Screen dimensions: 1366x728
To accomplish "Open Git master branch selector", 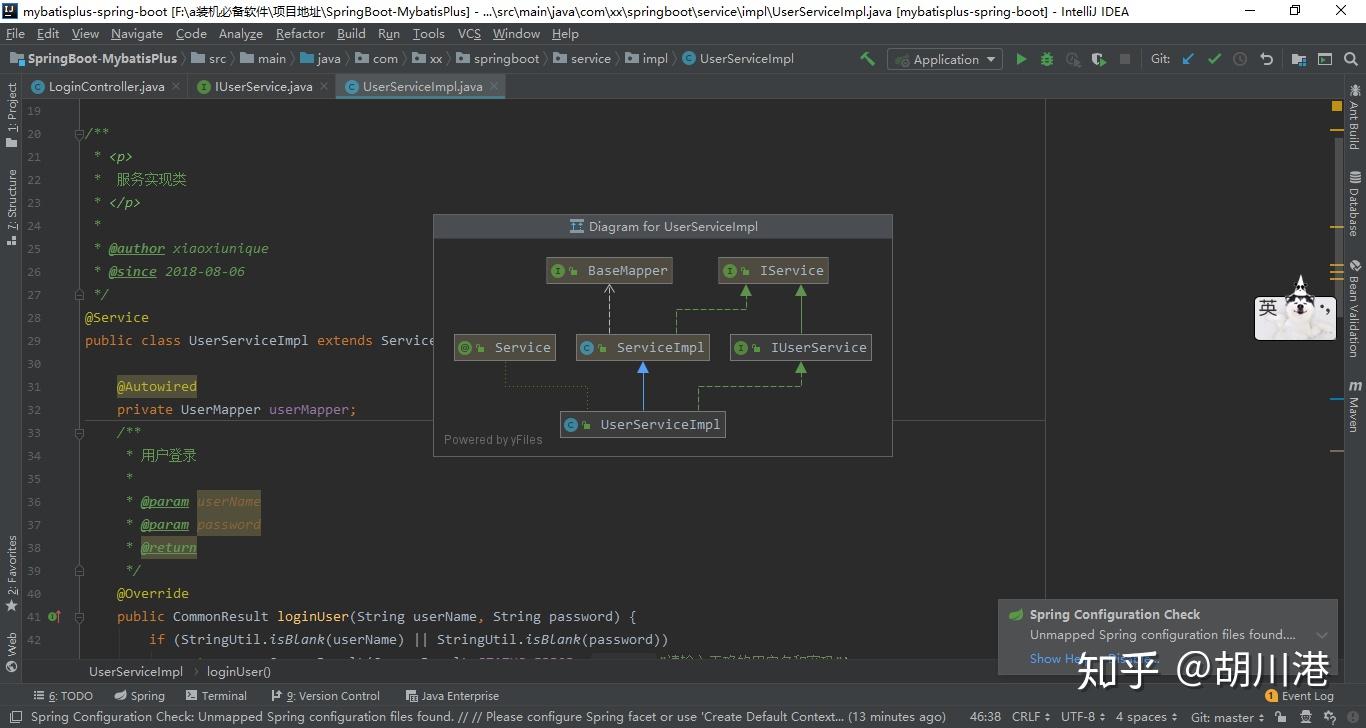I will [x=1227, y=717].
